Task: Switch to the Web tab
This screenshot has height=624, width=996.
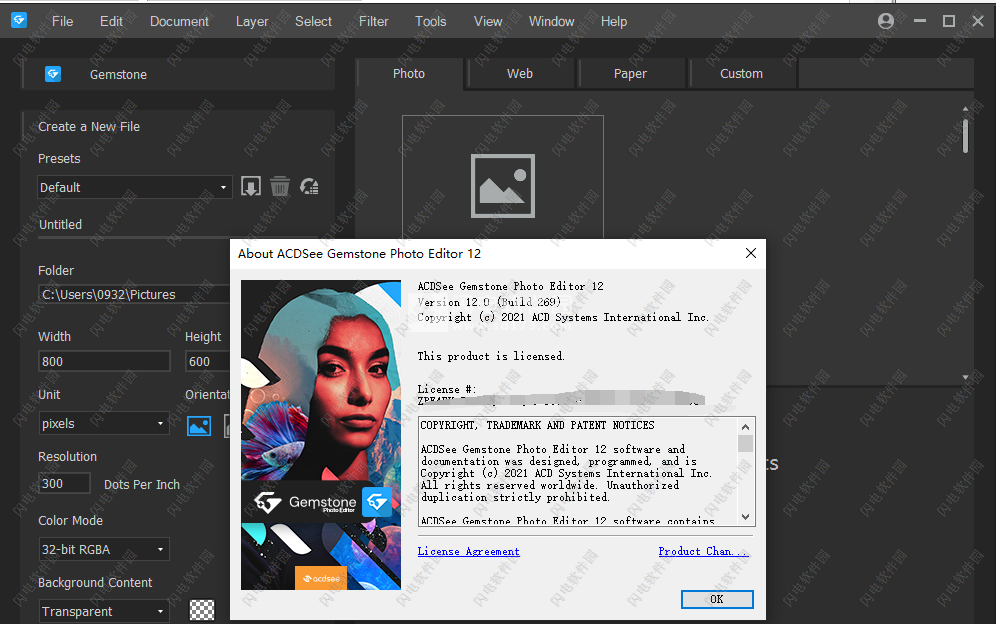Action: (520, 74)
